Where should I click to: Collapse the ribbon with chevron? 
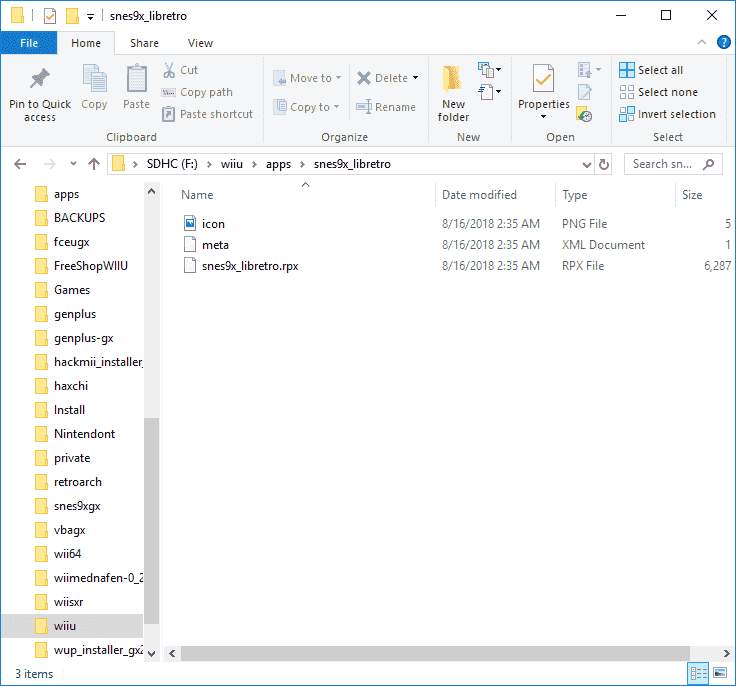[702, 42]
